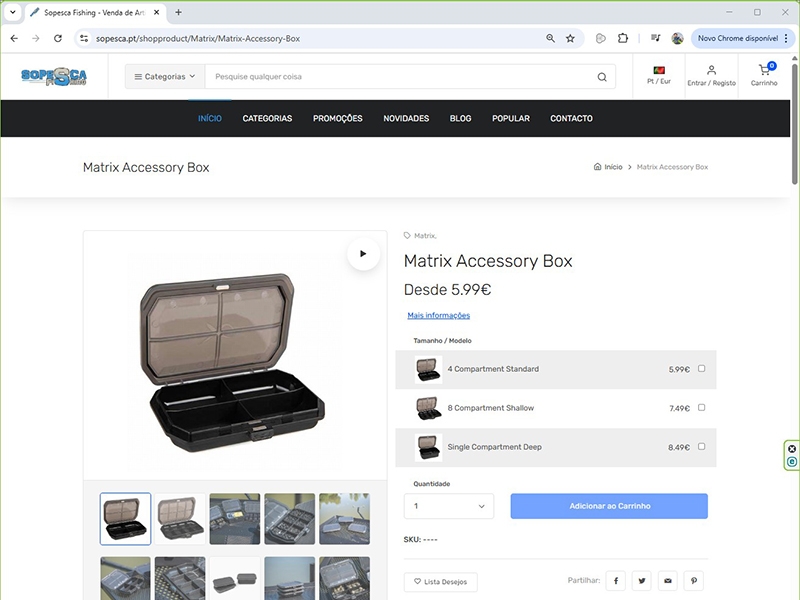Image resolution: width=800 pixels, height=600 pixels.
Task: Click the zoom magnifier icon in address bar
Action: (551, 38)
